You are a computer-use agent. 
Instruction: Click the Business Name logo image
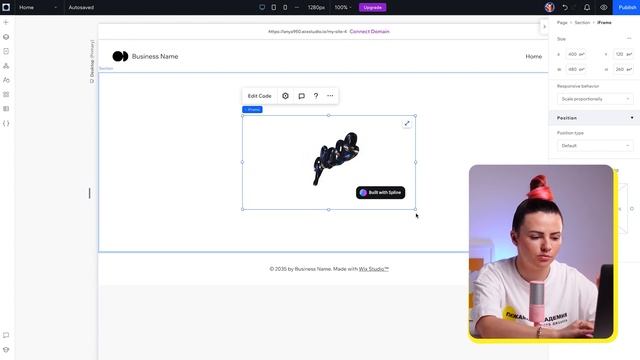click(x=120, y=56)
